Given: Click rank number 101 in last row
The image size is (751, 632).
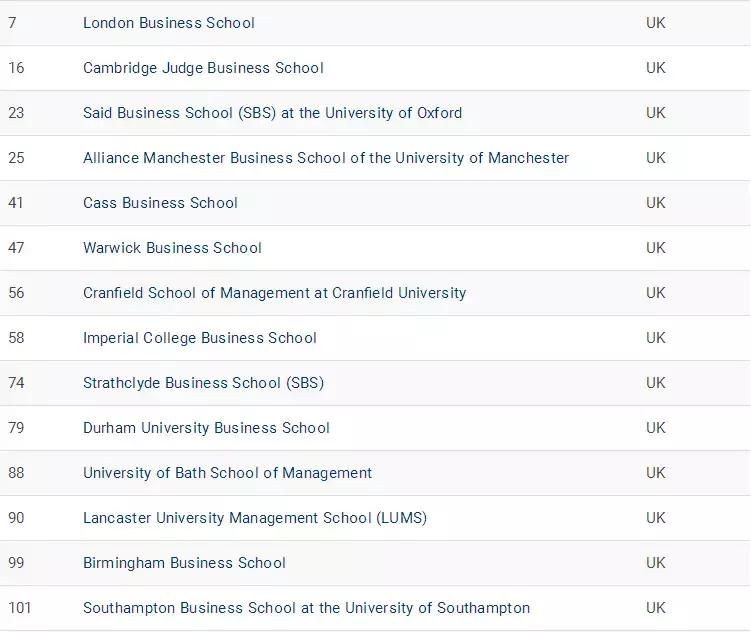Looking at the screenshot, I should click(x=19, y=608).
